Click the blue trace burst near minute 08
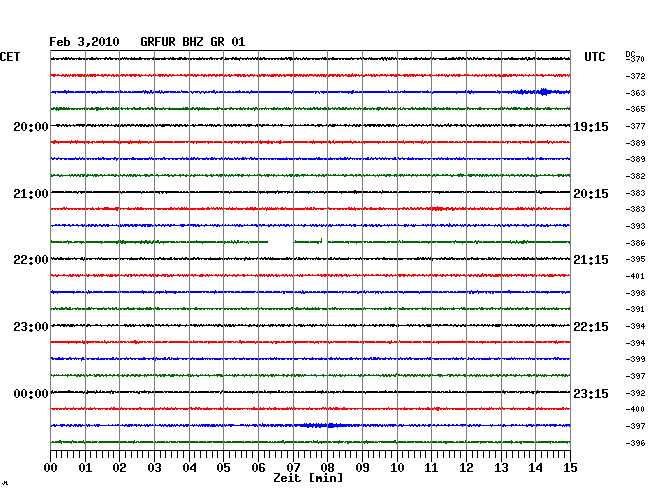The height and width of the screenshot is (494, 650). point(325,425)
